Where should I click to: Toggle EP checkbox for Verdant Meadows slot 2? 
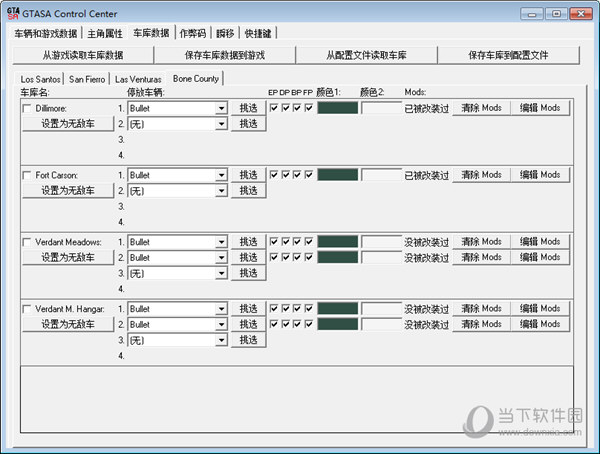[274, 257]
